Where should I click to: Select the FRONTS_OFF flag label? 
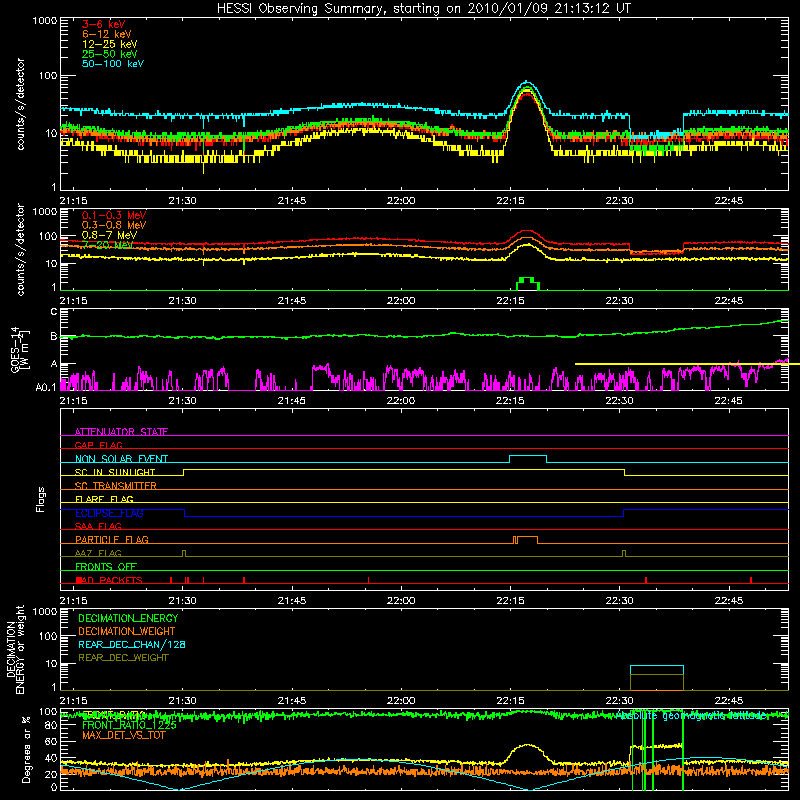tap(106, 567)
